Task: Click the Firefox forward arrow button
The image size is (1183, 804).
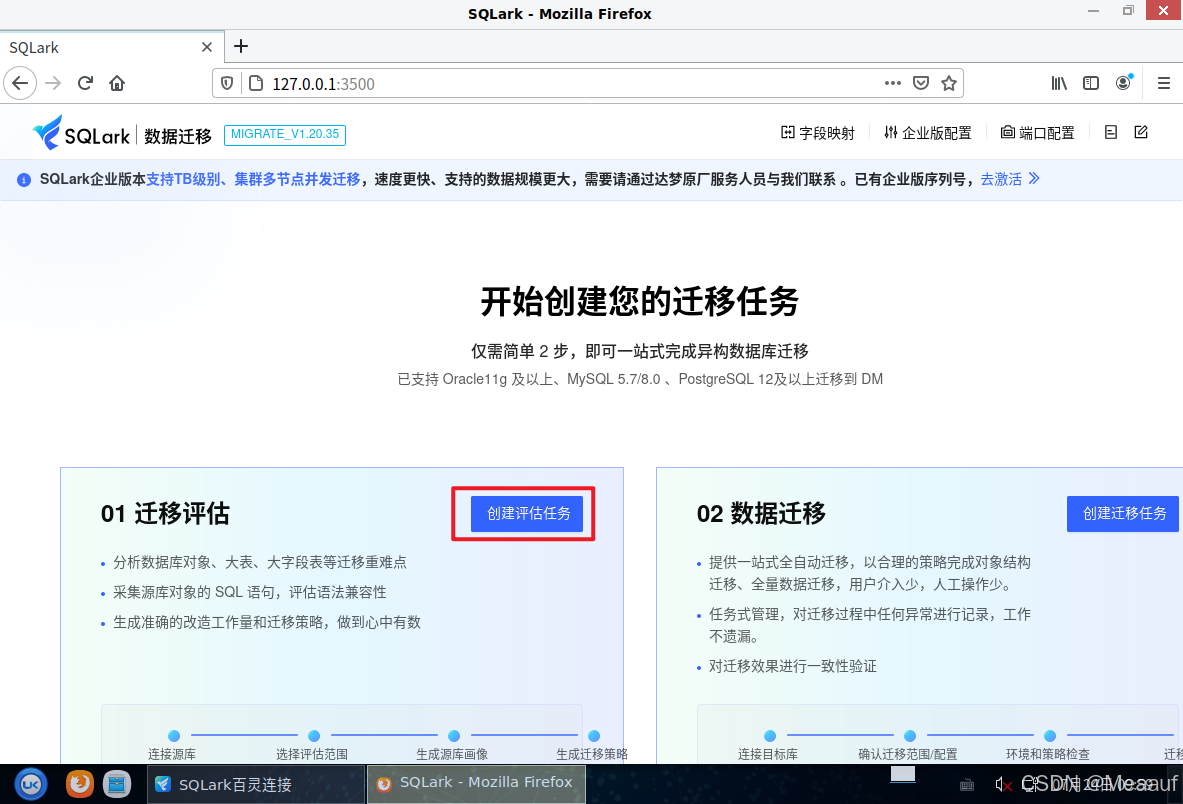Action: 53,83
